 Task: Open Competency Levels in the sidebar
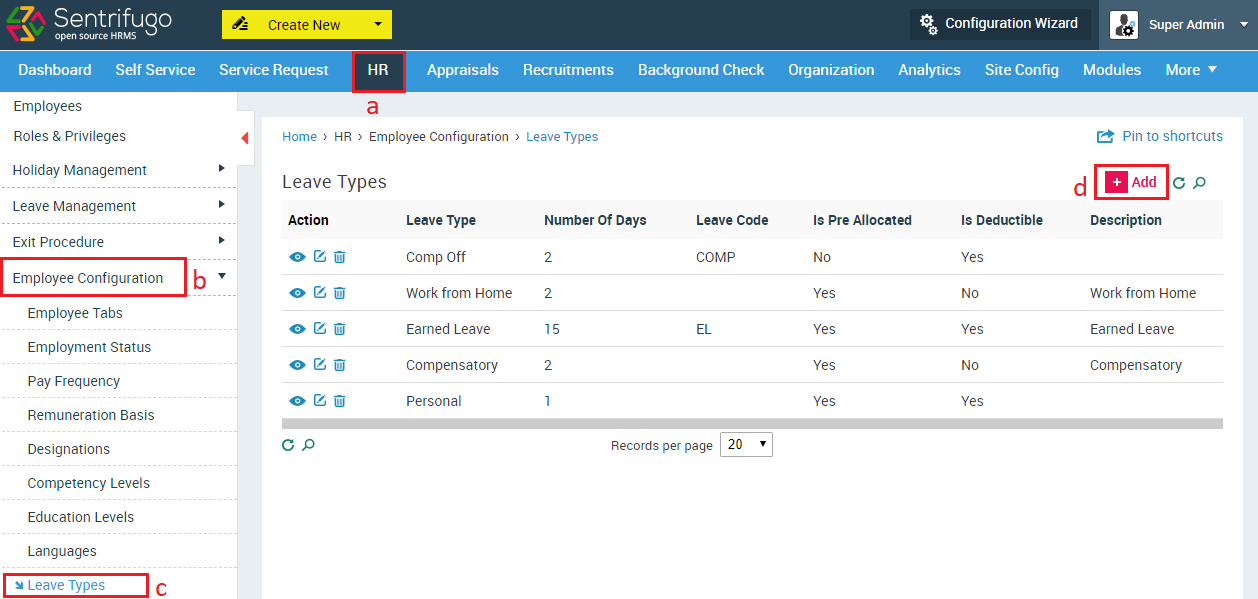point(89,483)
